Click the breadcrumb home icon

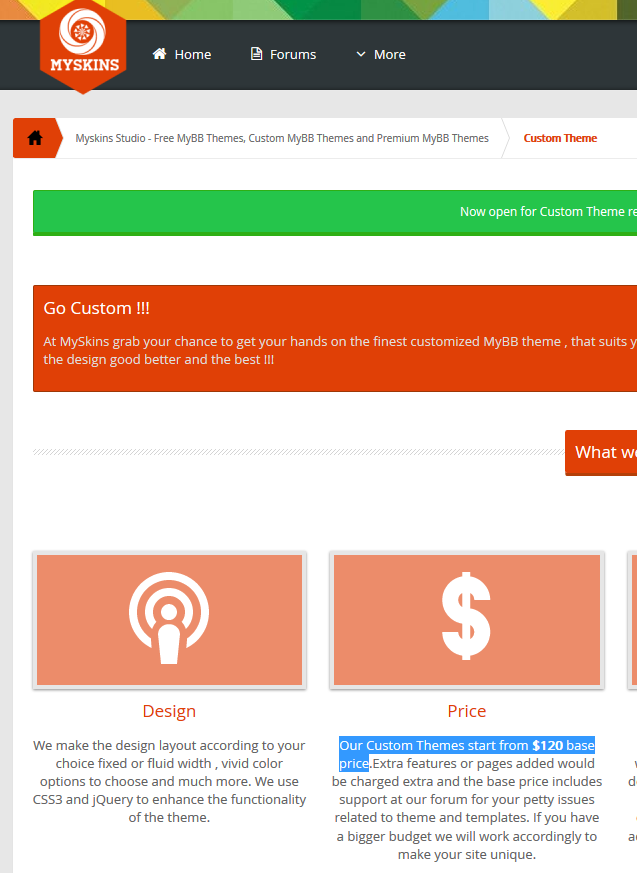pyautogui.click(x=35, y=138)
